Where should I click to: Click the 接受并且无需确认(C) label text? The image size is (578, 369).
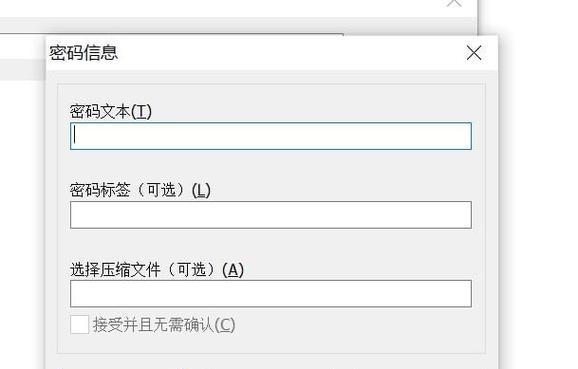point(164,325)
